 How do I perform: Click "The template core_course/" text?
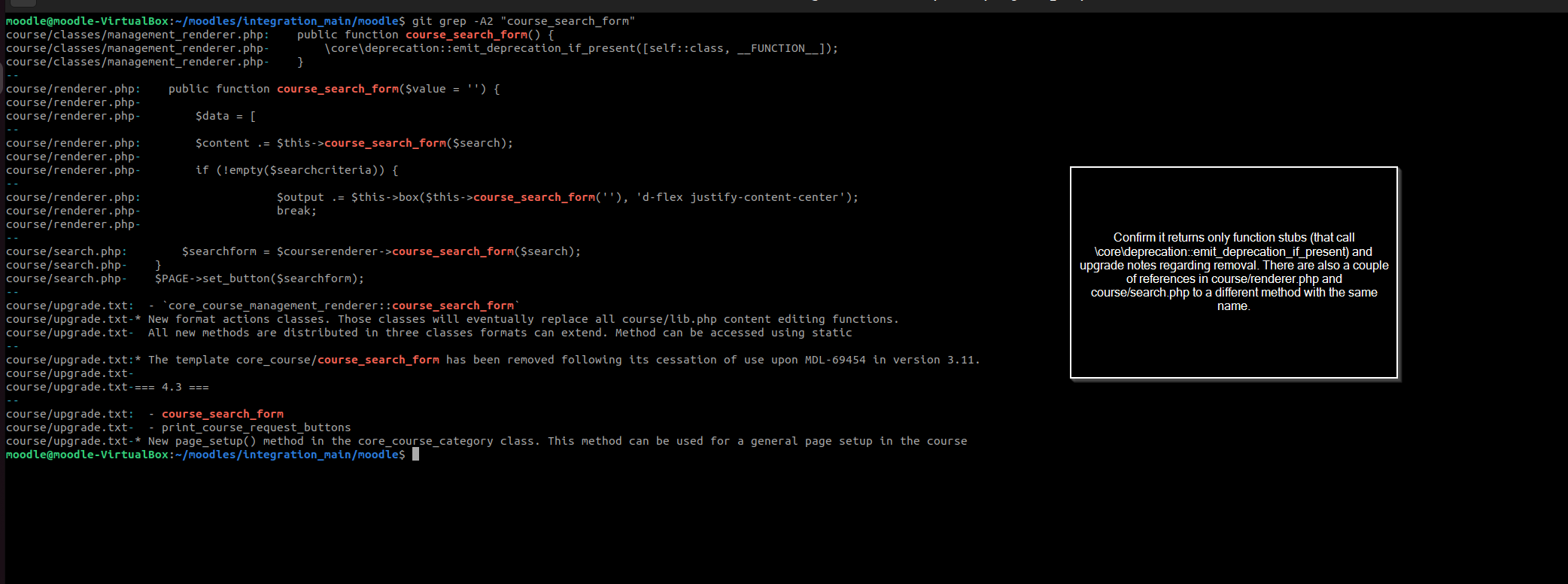pos(232,360)
